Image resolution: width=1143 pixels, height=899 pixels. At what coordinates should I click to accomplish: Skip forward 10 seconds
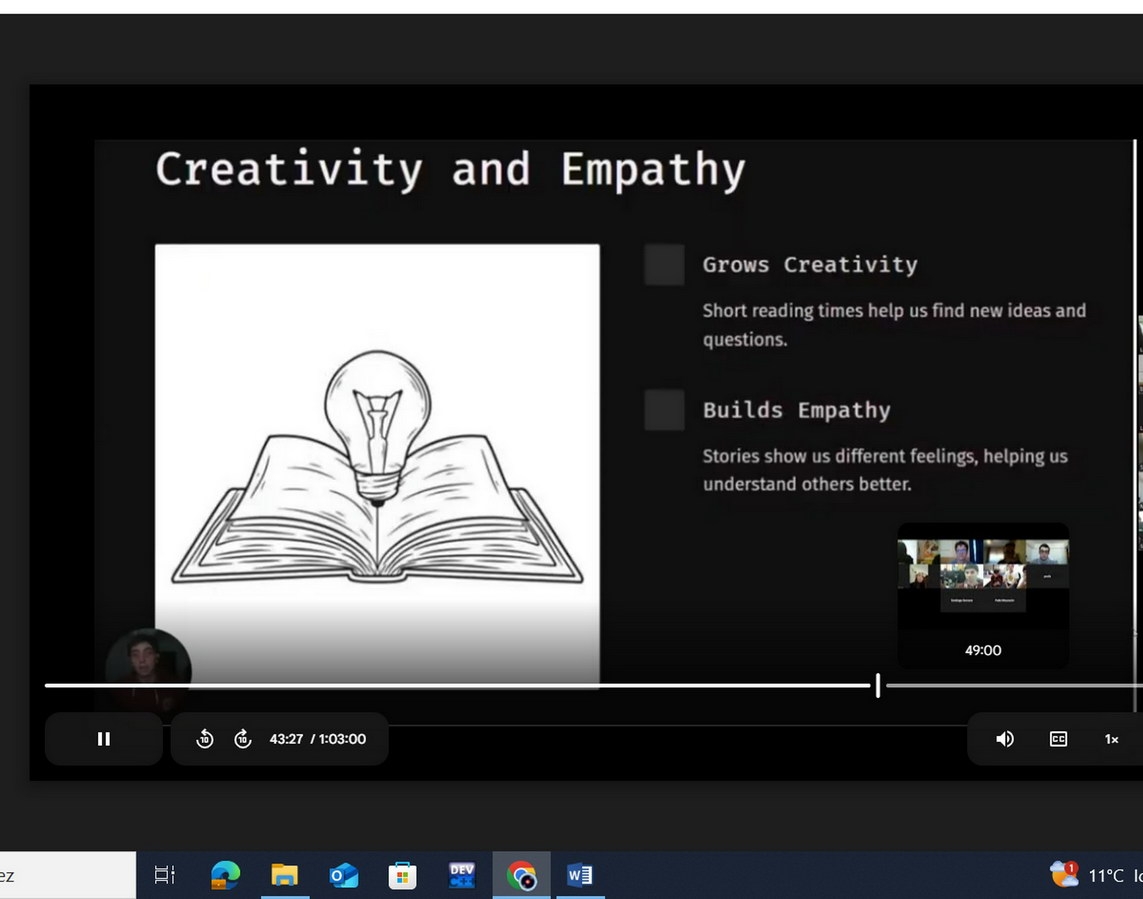[242, 739]
